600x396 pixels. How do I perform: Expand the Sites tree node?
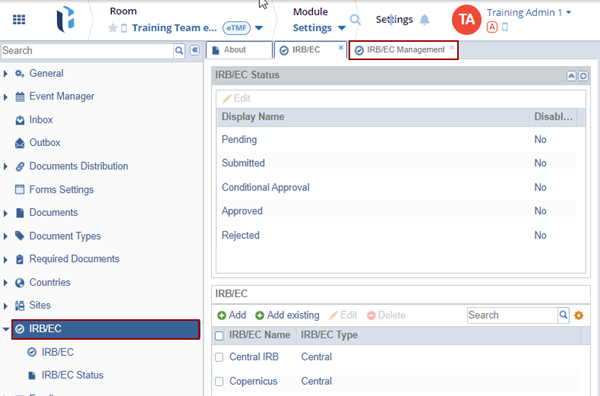tap(5, 306)
